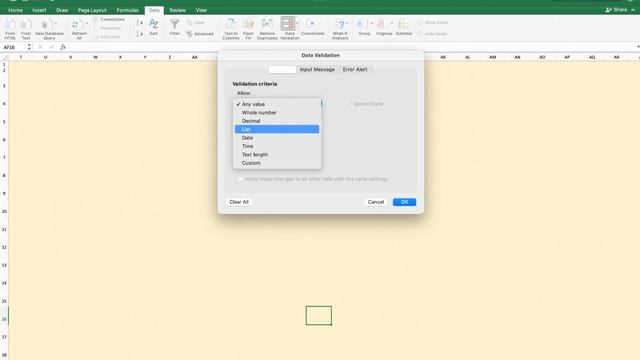Open the Ungroup dropdown arrow
This screenshot has width=640, height=360.
[391, 23]
